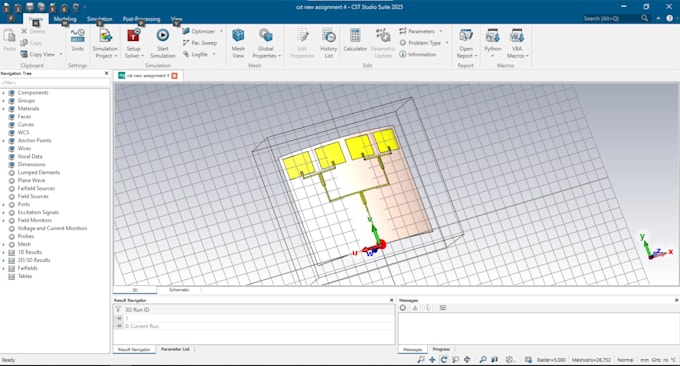
Task: Select Voltage and Current Monitors item
Action: 52,229
